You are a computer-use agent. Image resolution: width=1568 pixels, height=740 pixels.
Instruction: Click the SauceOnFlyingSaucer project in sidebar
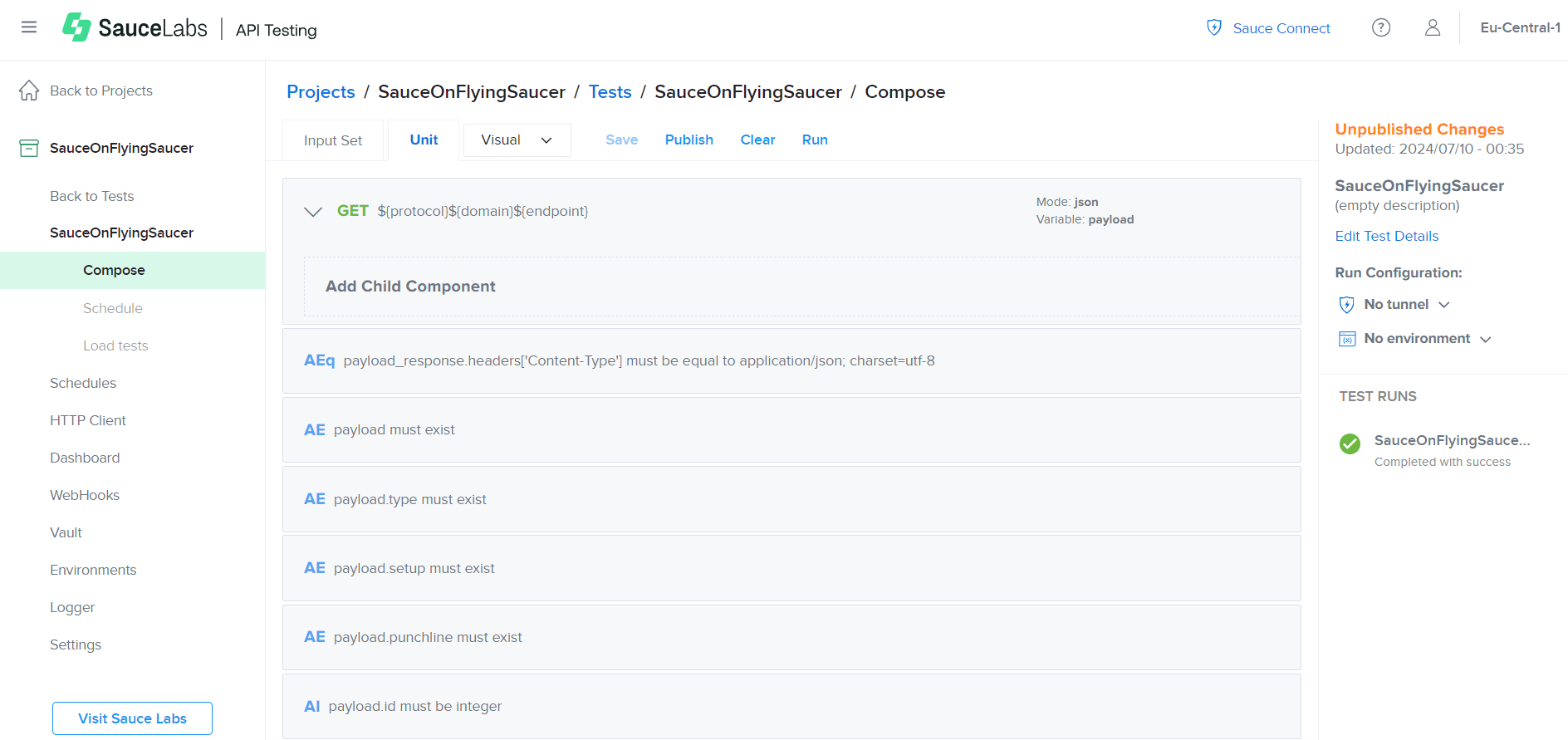[121, 148]
